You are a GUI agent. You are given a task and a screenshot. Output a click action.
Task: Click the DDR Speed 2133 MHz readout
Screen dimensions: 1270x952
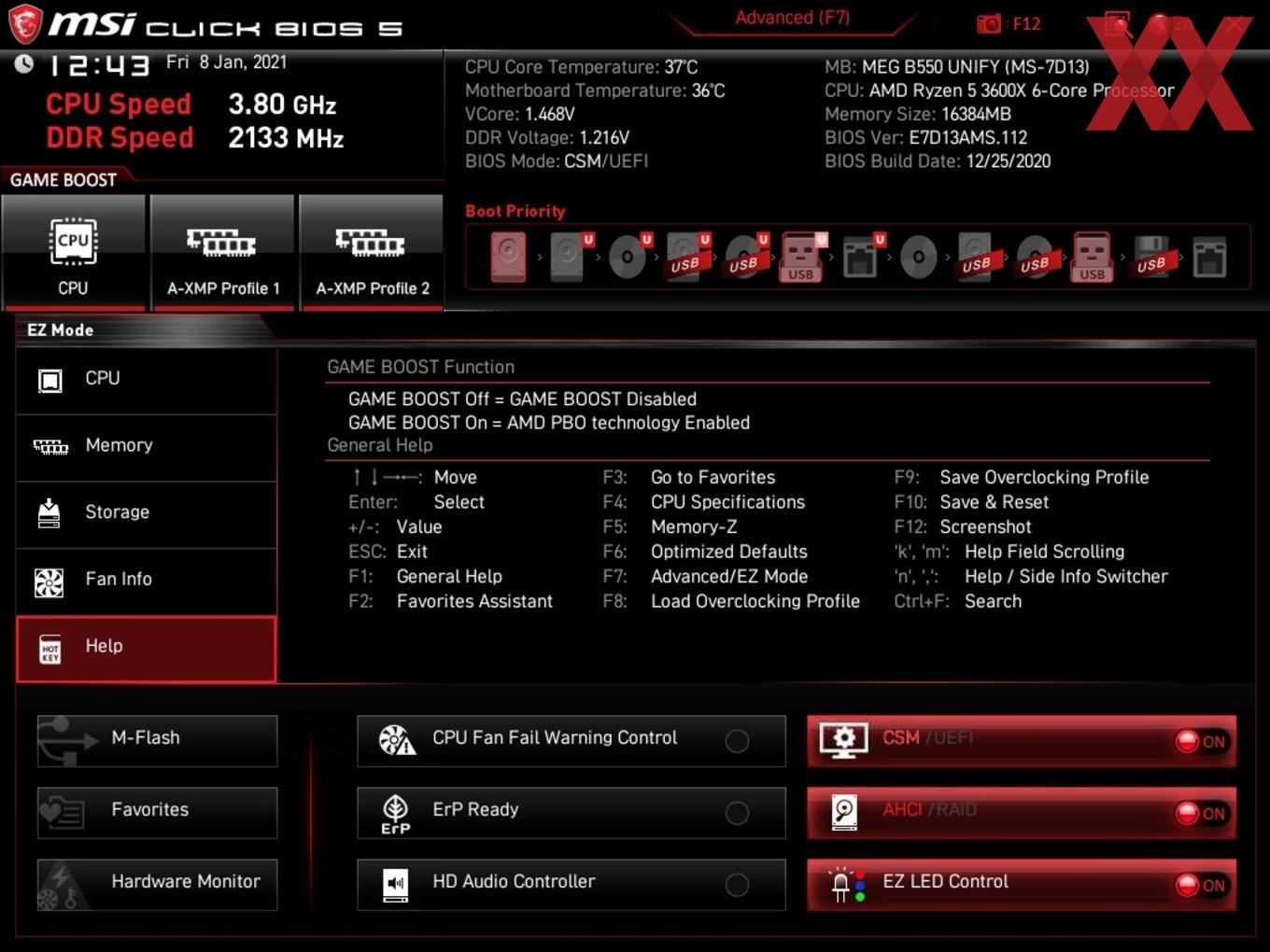point(195,138)
